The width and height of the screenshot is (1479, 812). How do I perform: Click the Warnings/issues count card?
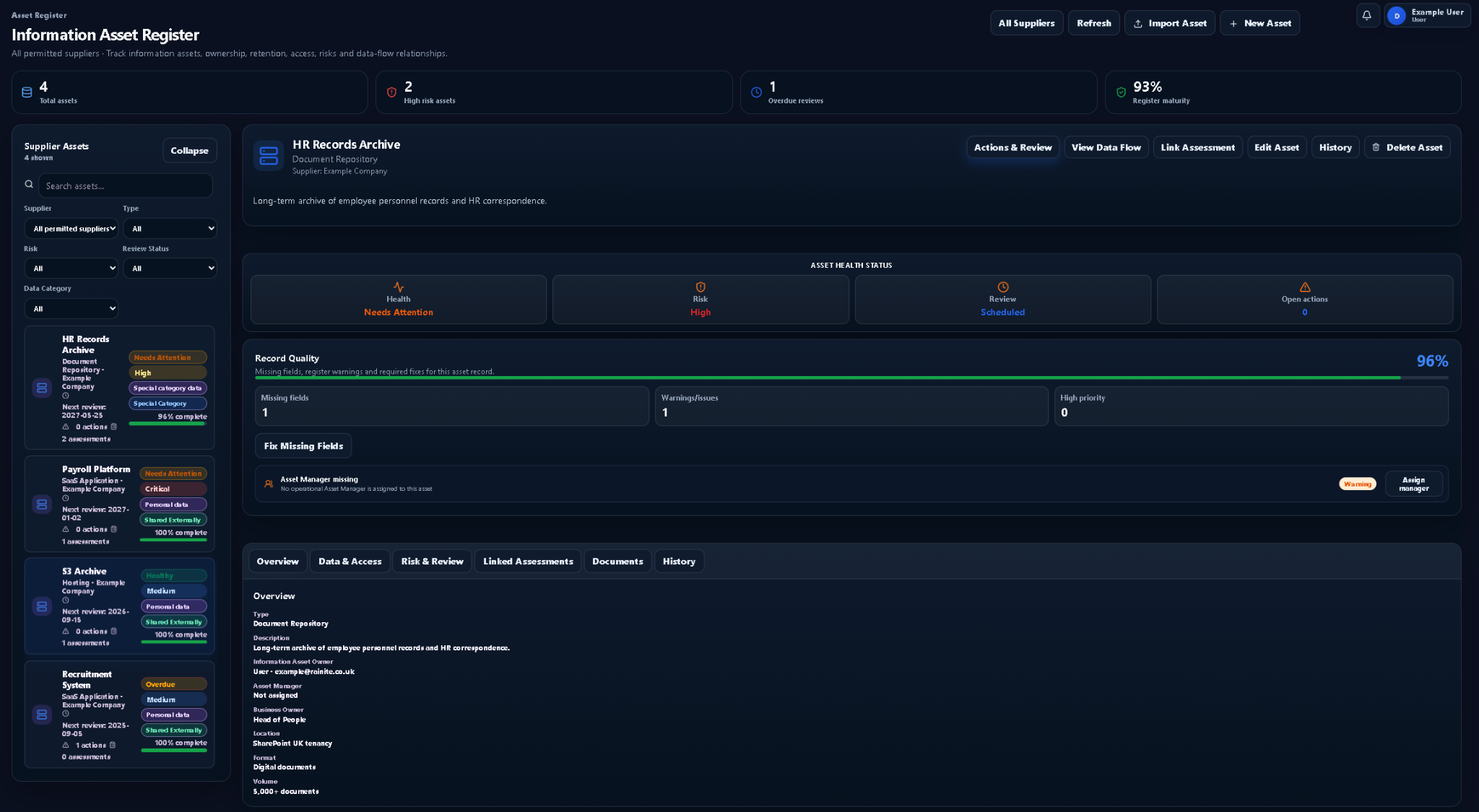coord(851,406)
